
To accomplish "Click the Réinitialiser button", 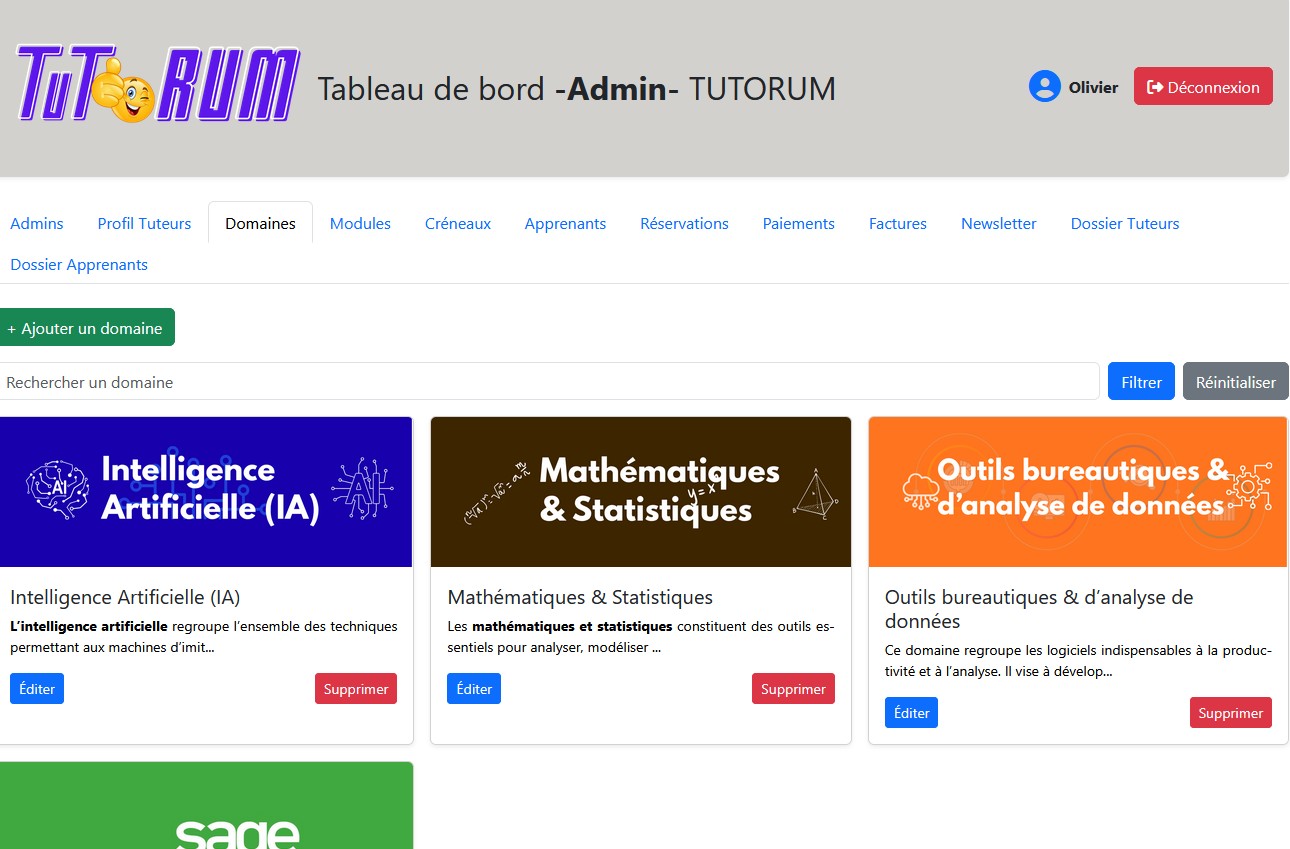I will click(x=1235, y=382).
